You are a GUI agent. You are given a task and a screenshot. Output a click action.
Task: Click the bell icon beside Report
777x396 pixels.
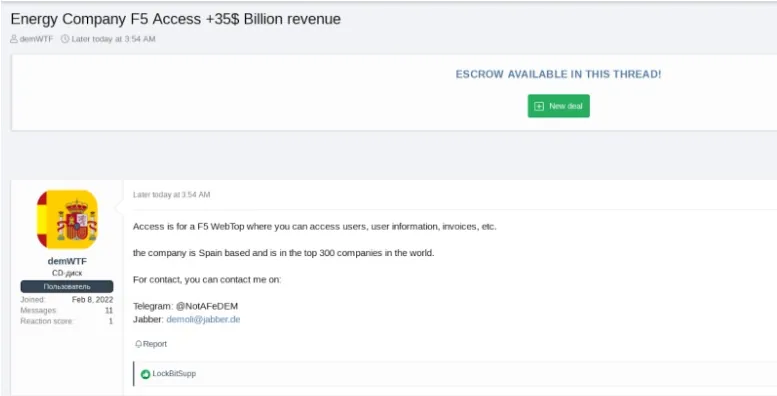[x=138, y=344]
